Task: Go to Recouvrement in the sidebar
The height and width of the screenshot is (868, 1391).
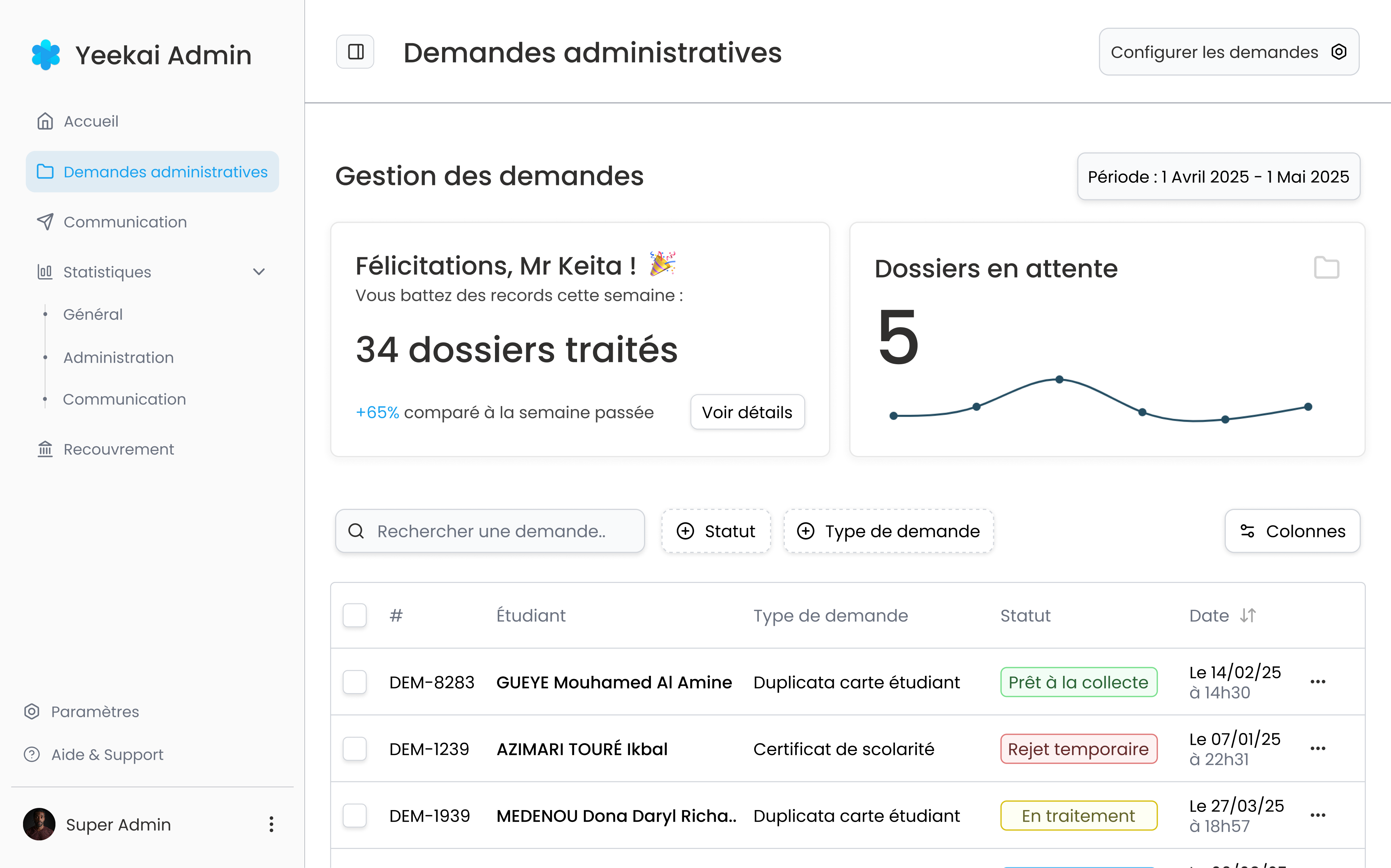Action: (118, 449)
